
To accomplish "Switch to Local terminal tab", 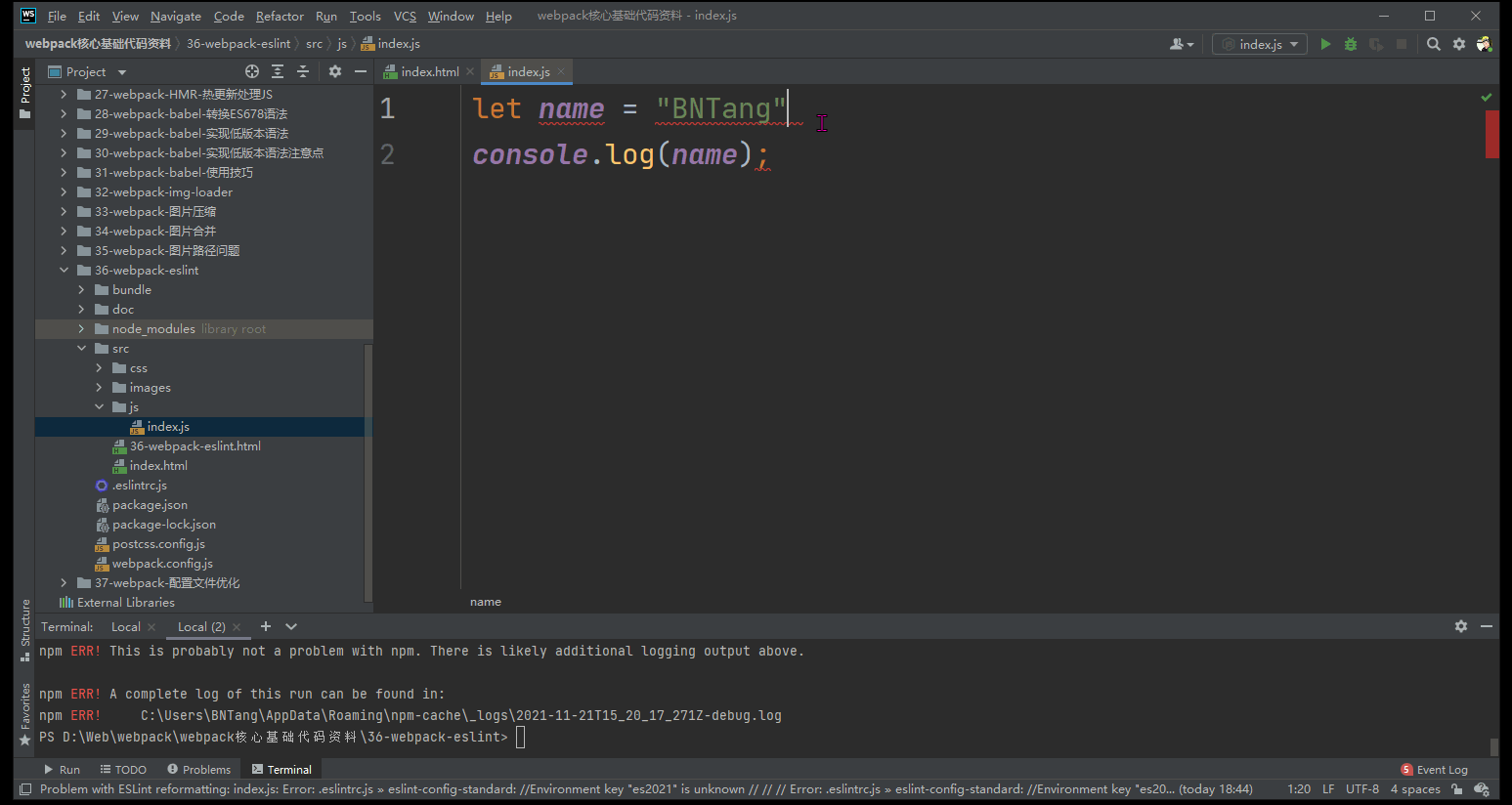I will (x=126, y=627).
